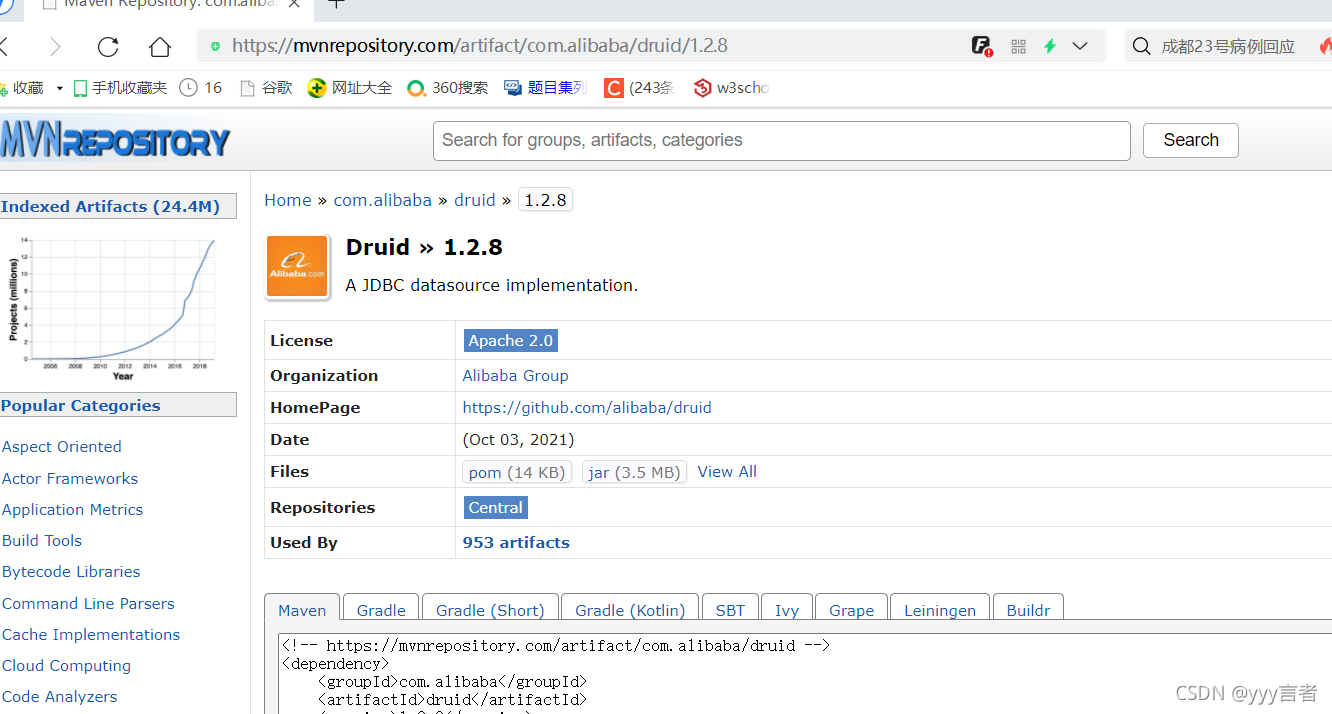
Task: Focus the groups, artifacts, categories search box
Action: click(781, 141)
